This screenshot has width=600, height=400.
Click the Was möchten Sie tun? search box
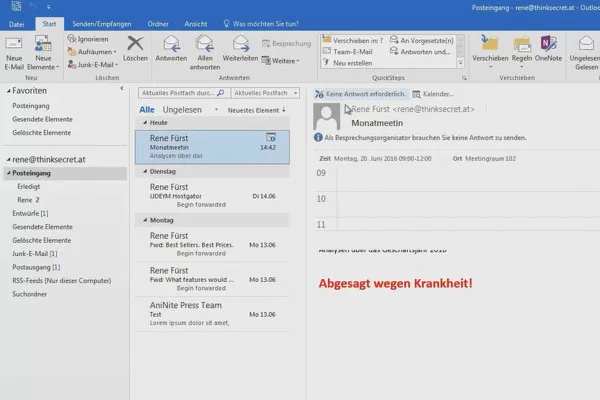[261, 24]
